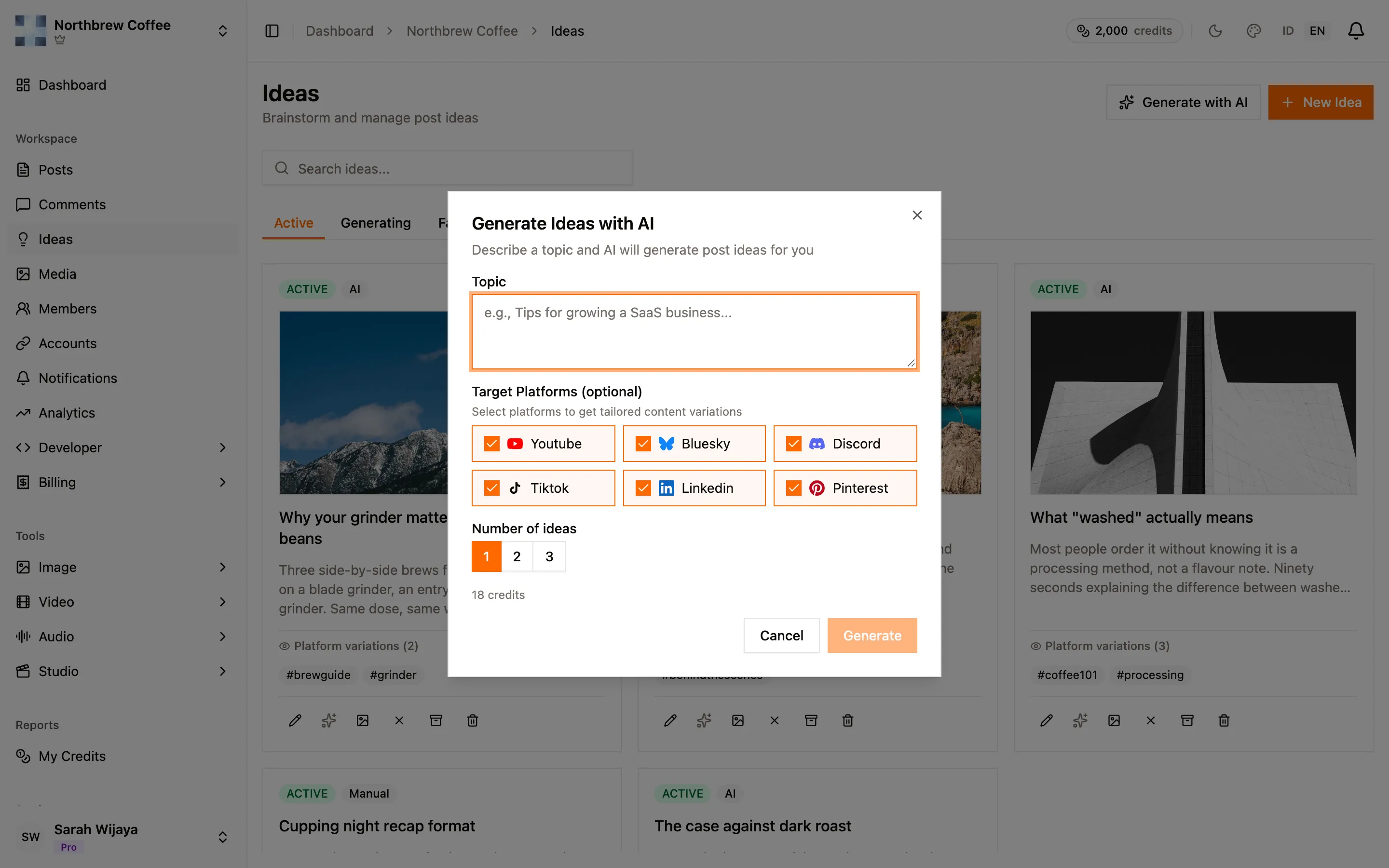Set number of ideas to 2
This screenshot has height=868, width=1389.
[x=517, y=556]
